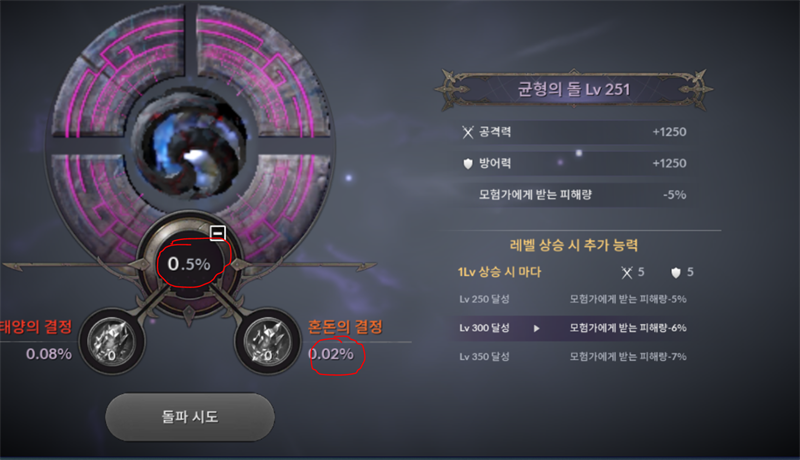Click the minus button above the 0.5% gauge
This screenshot has width=800, height=460.
click(x=218, y=233)
